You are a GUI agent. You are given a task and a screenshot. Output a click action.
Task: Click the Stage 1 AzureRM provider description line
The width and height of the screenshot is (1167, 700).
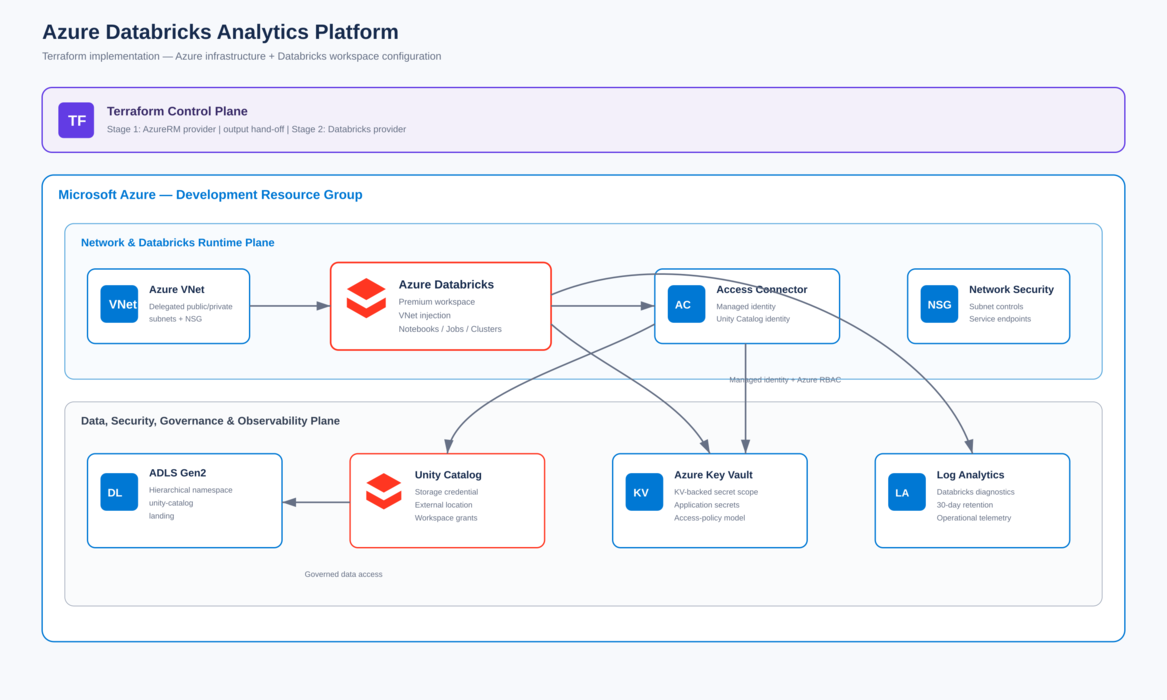(256, 129)
